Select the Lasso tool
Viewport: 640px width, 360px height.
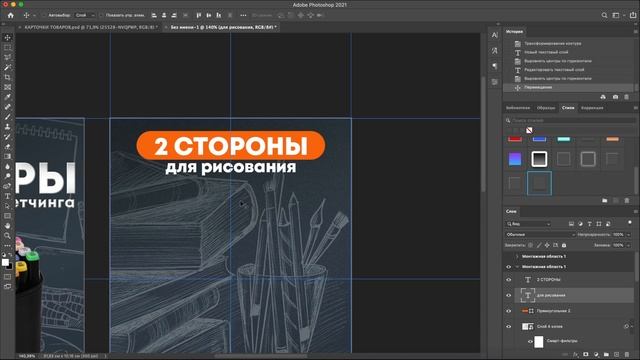point(7,57)
